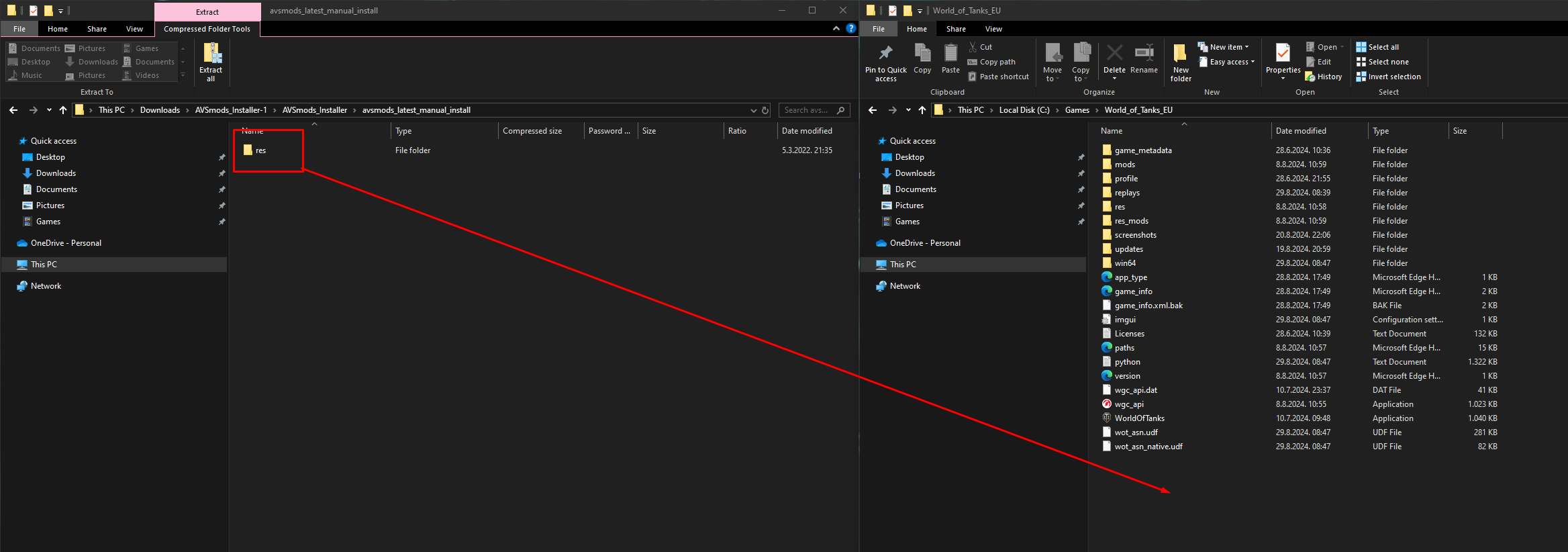The height and width of the screenshot is (552, 1568).
Task: Click Downloads in left breadcrumb path
Action: pos(160,110)
